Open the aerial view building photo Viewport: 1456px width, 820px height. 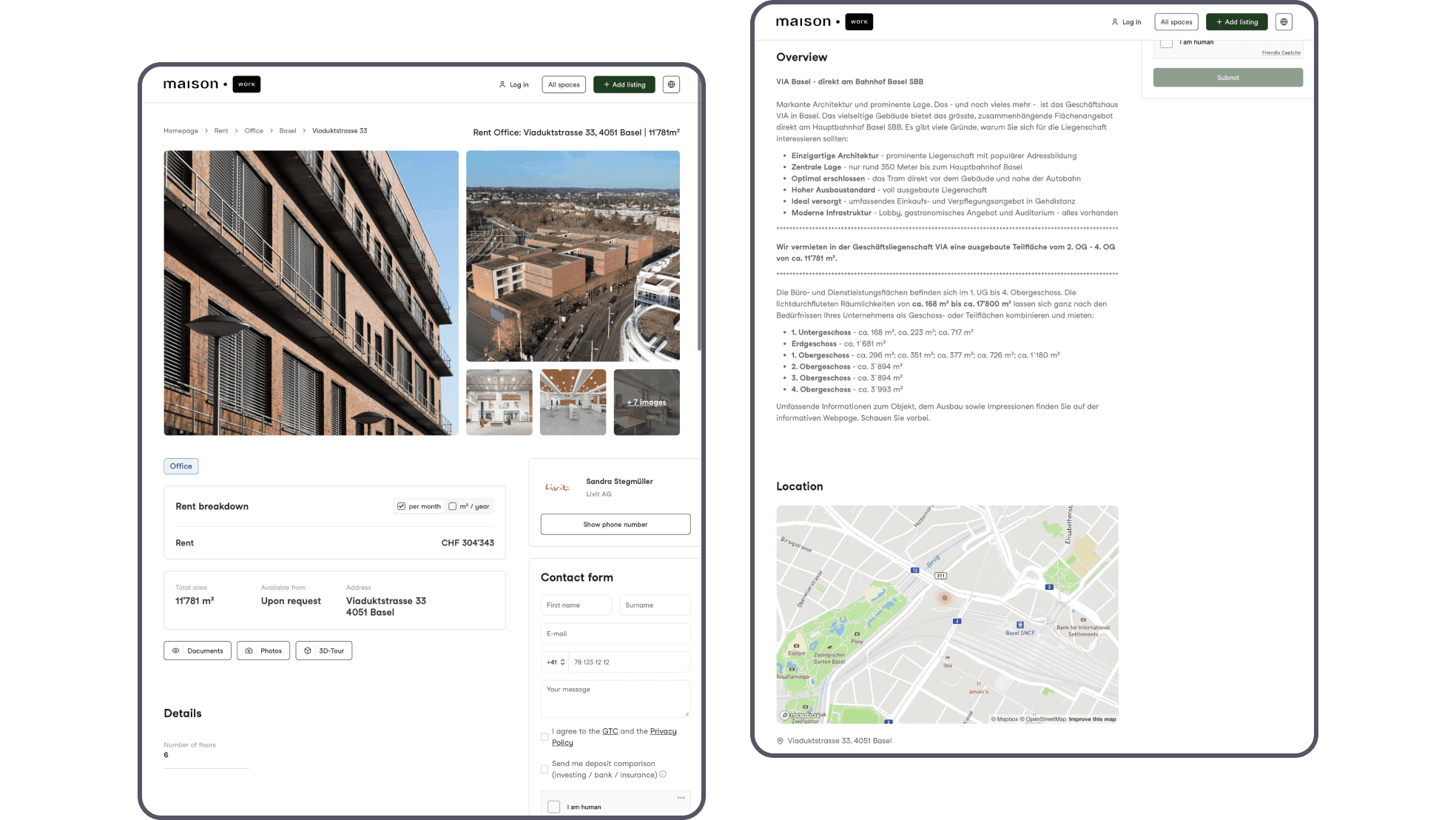click(x=573, y=256)
